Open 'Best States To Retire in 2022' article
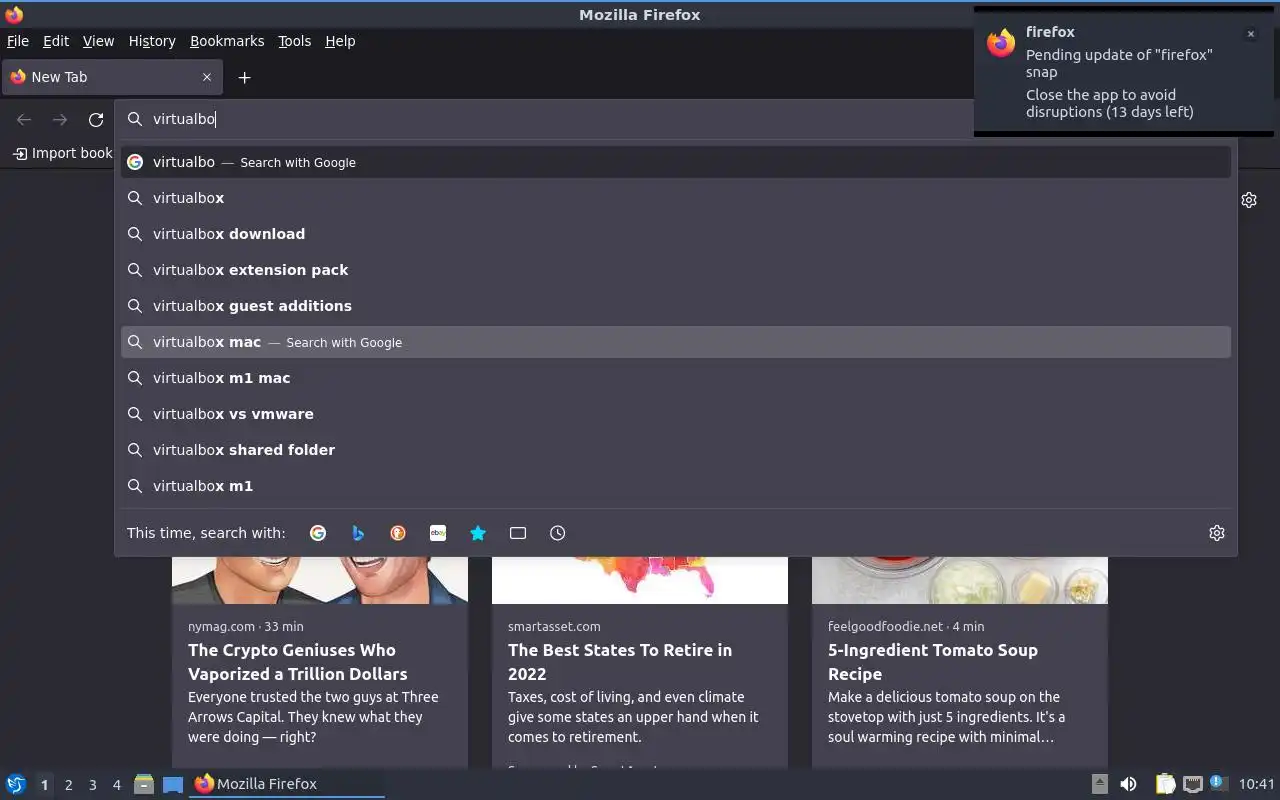The height and width of the screenshot is (800, 1280). click(x=620, y=662)
